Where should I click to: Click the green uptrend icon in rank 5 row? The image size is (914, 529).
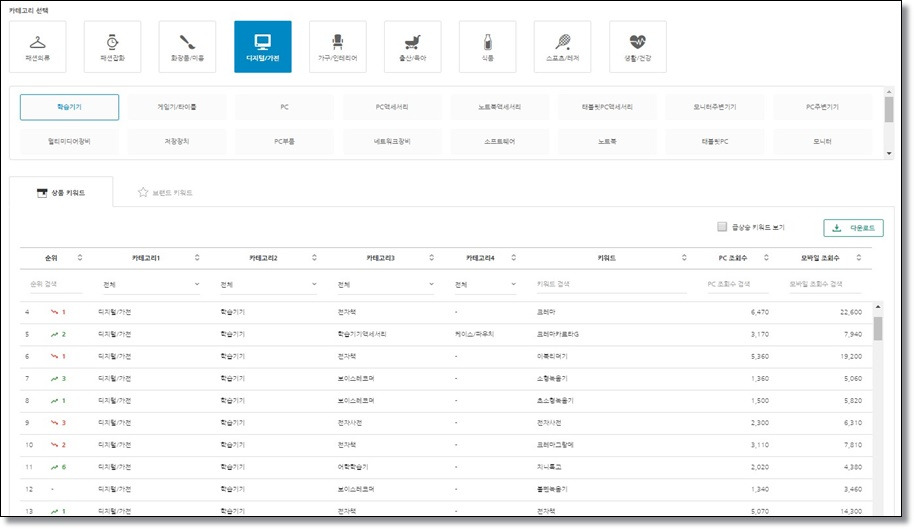54,334
